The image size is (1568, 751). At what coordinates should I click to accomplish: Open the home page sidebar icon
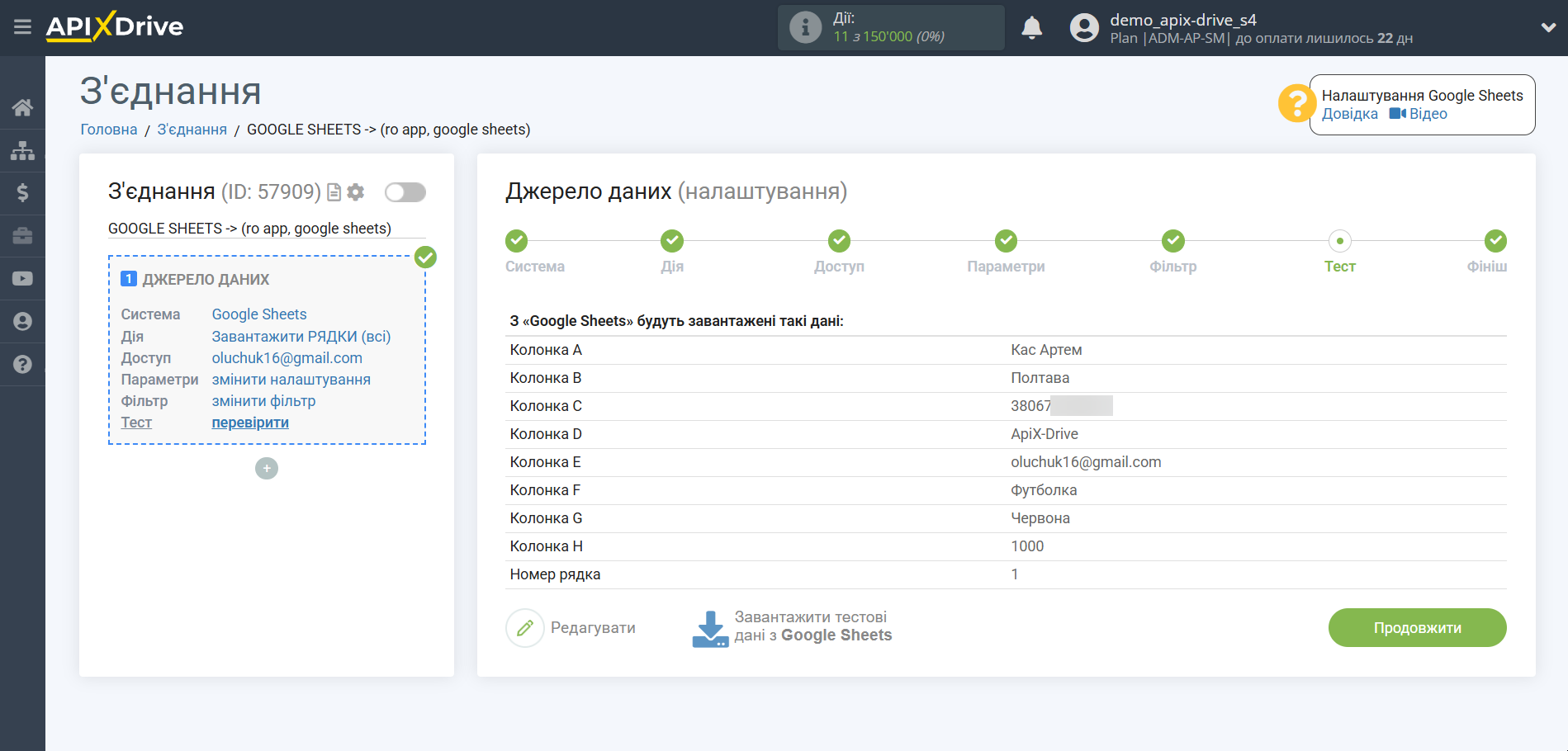pos(22,107)
